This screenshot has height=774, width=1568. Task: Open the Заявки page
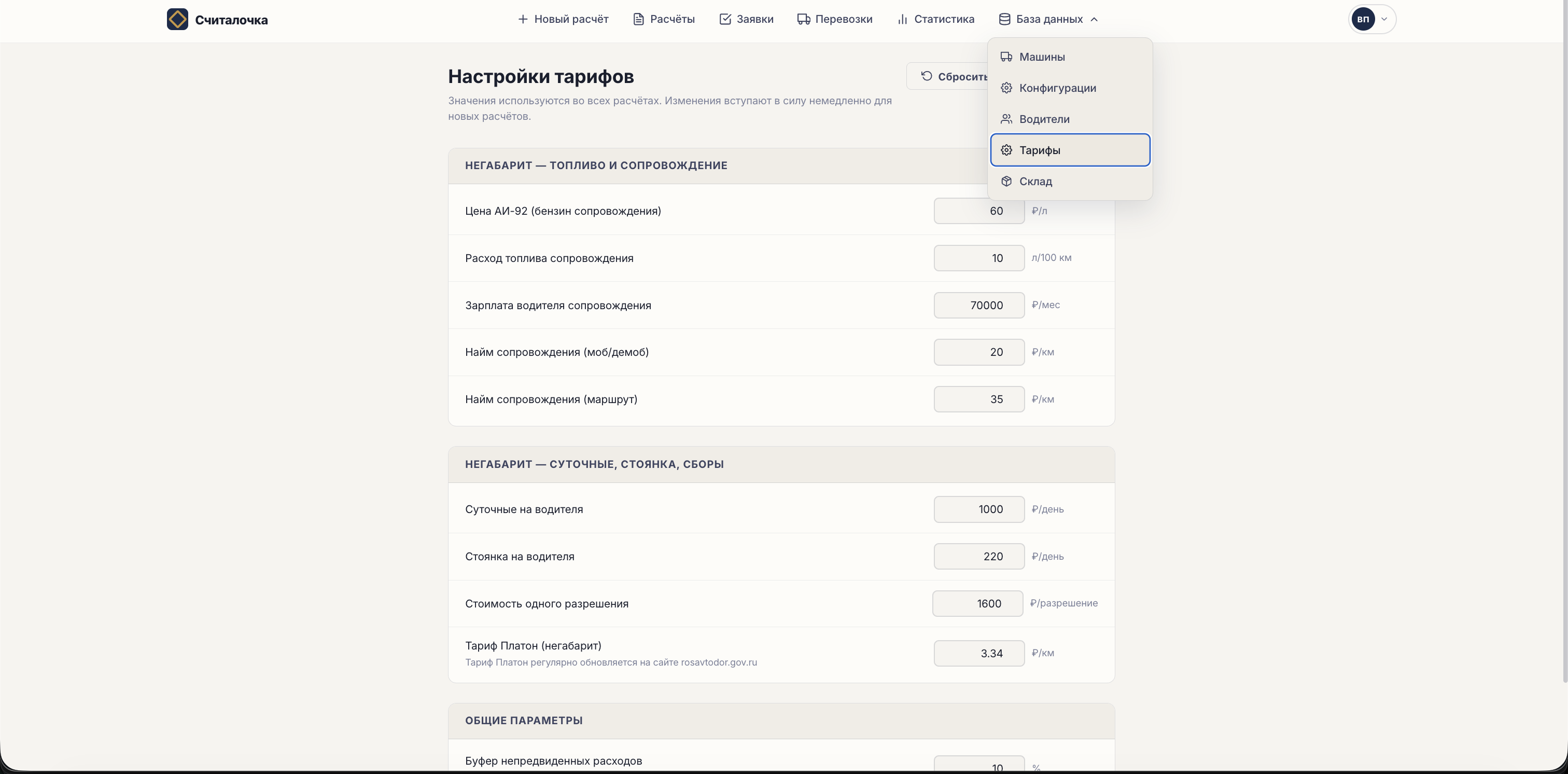(x=746, y=20)
